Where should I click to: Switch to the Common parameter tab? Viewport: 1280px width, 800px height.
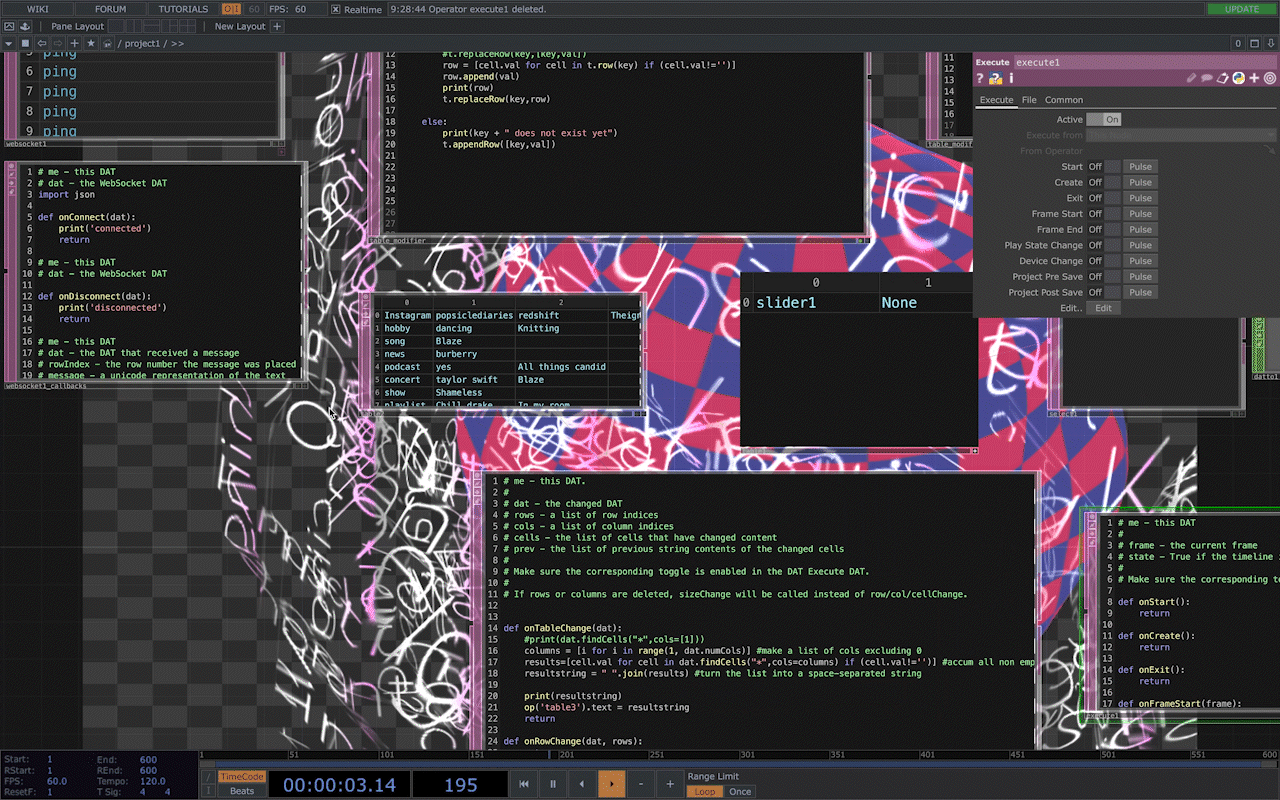[x=1063, y=100]
